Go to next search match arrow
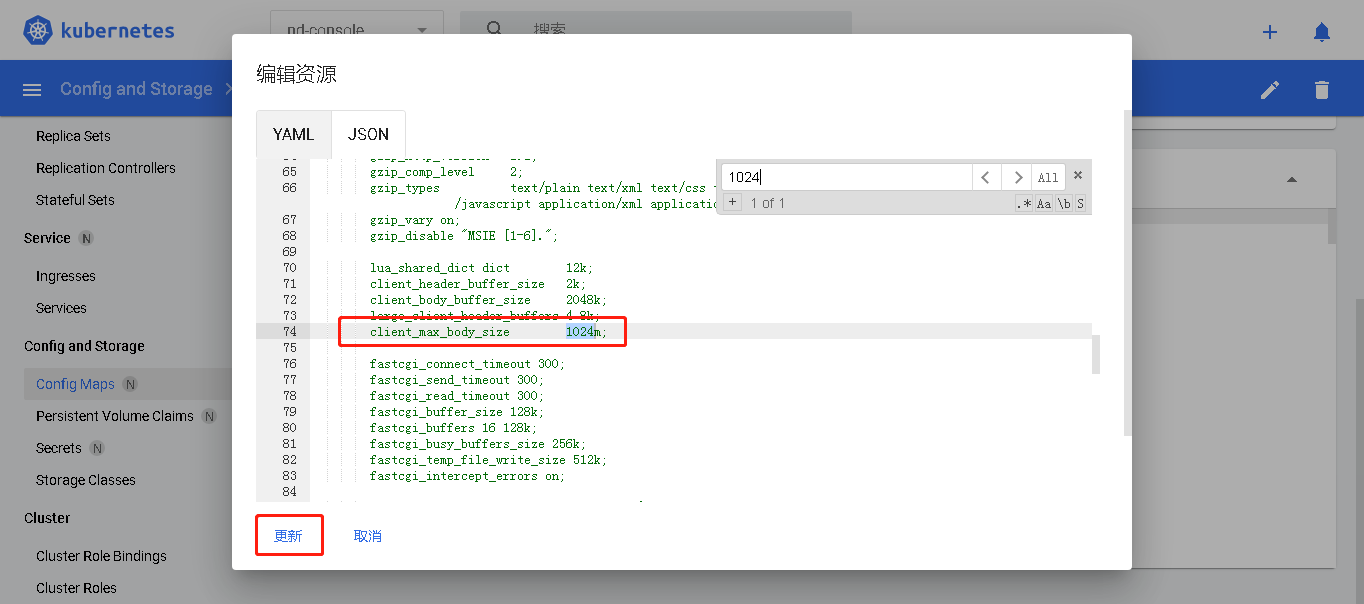This screenshot has height=604, width=1364. point(1017,177)
